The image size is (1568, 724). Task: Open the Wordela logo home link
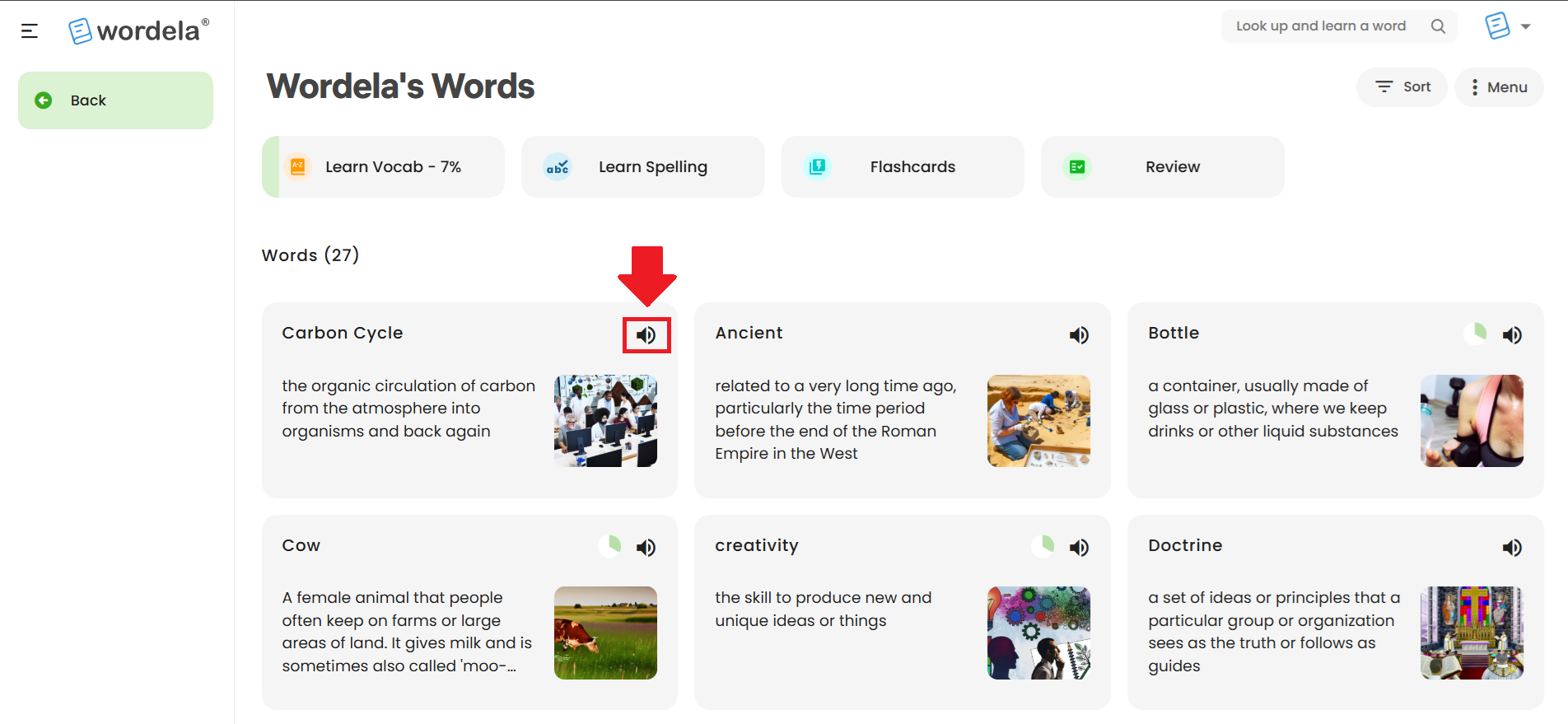point(138,31)
